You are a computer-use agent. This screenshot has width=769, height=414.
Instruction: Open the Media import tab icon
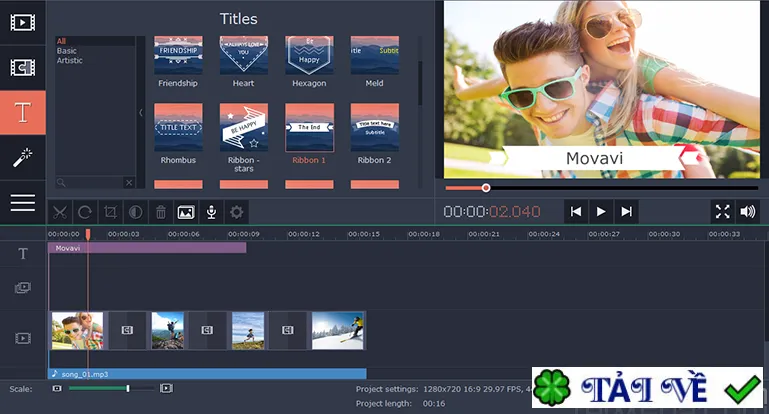23,23
